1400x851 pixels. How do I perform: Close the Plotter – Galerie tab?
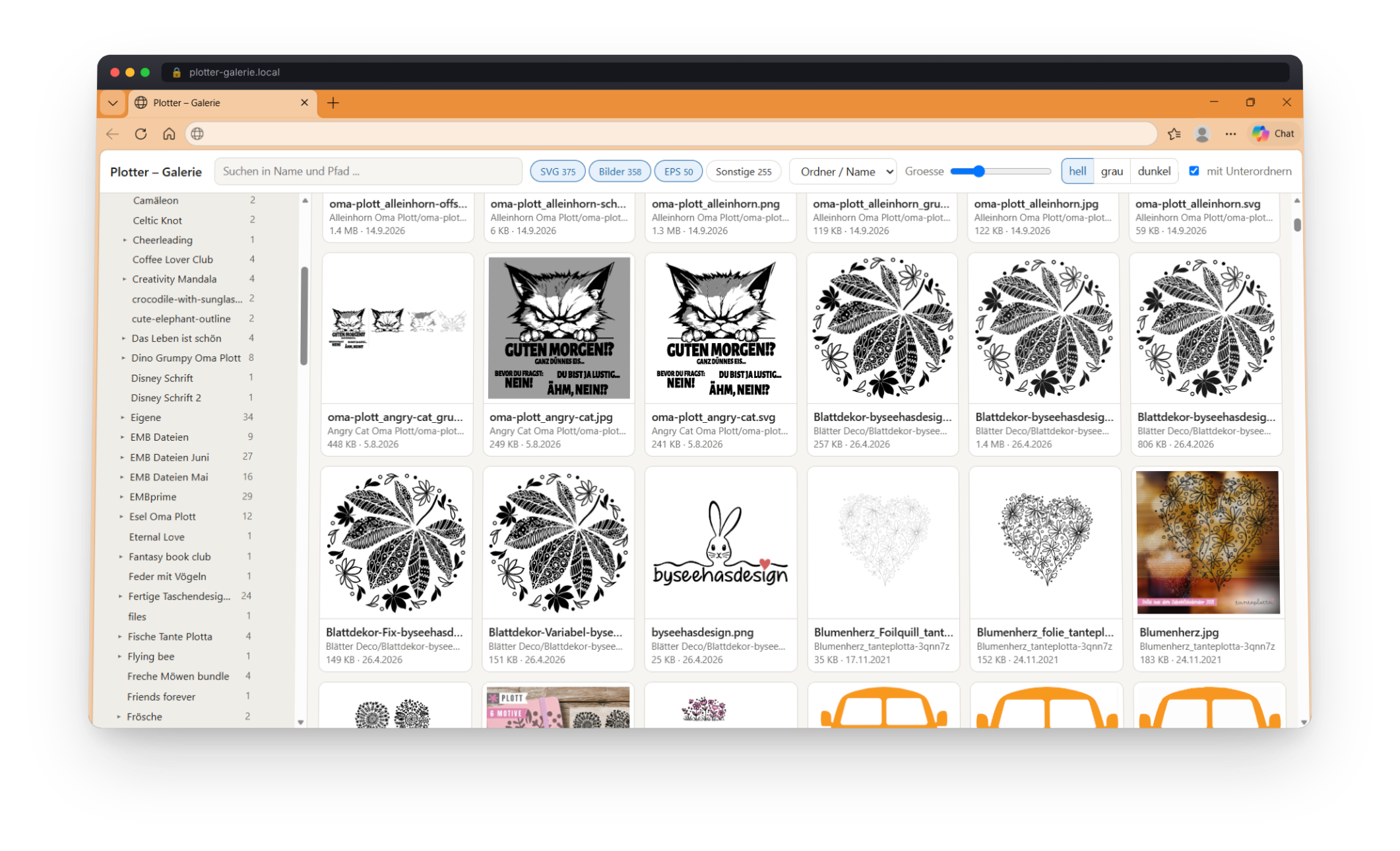(304, 103)
